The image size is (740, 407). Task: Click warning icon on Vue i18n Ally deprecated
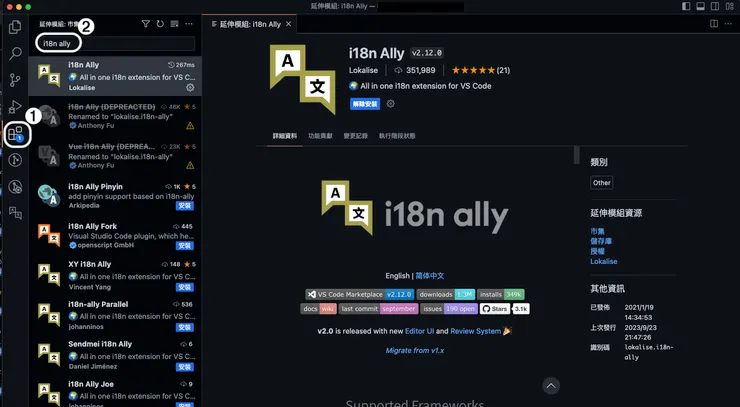[190, 165]
